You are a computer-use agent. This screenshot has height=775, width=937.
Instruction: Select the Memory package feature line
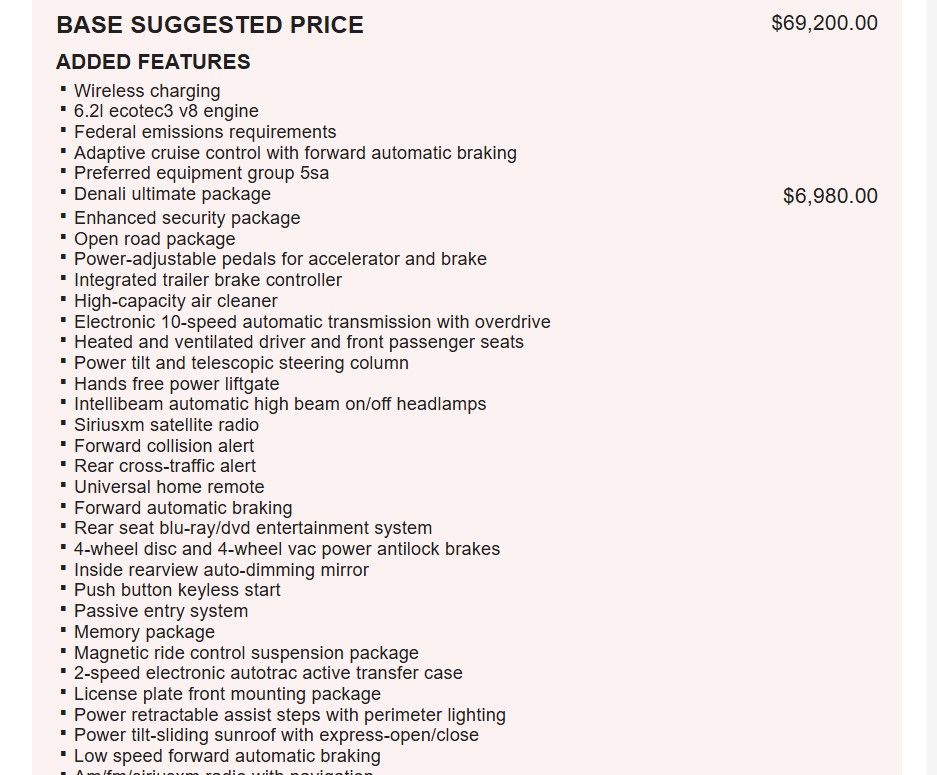pos(144,632)
